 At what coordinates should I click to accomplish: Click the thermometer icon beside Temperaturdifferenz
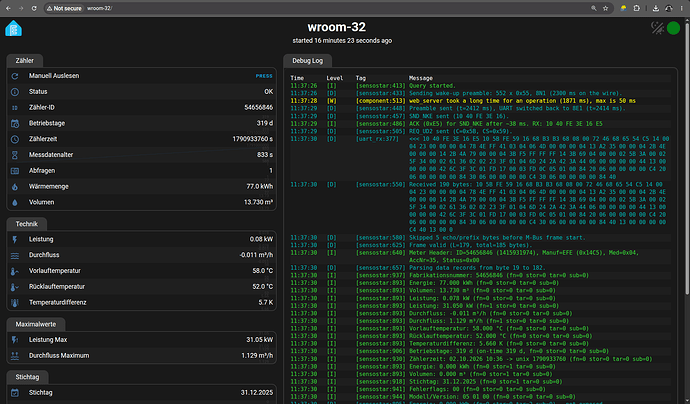click(x=15, y=303)
